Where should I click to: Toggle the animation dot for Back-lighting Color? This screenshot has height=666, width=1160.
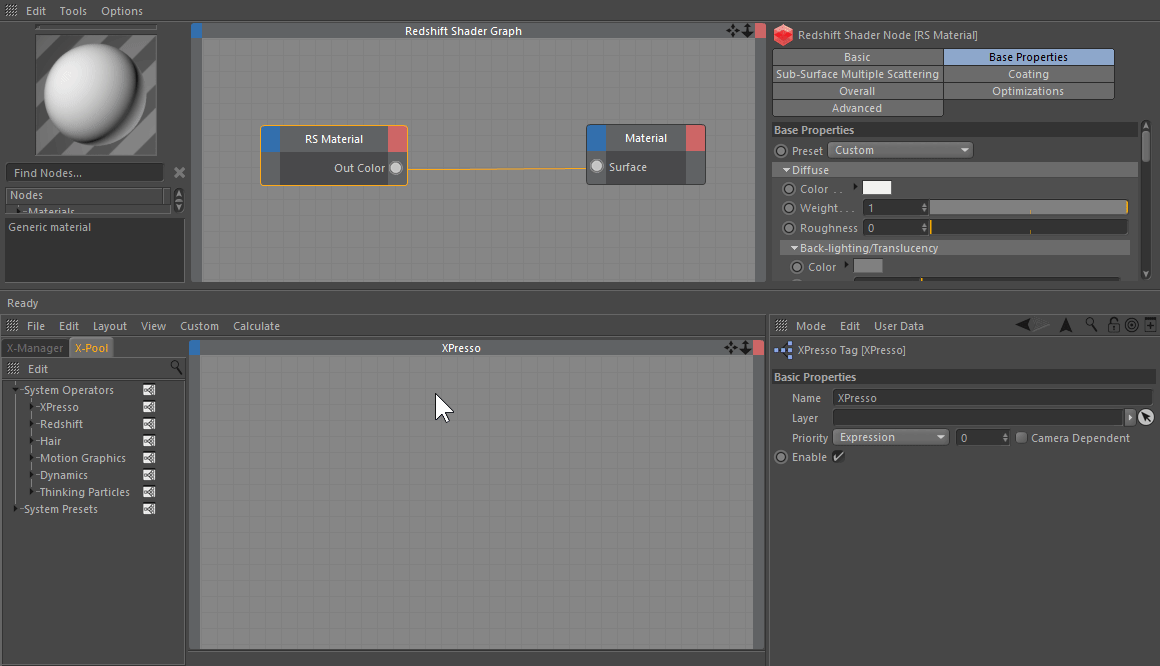tap(797, 267)
